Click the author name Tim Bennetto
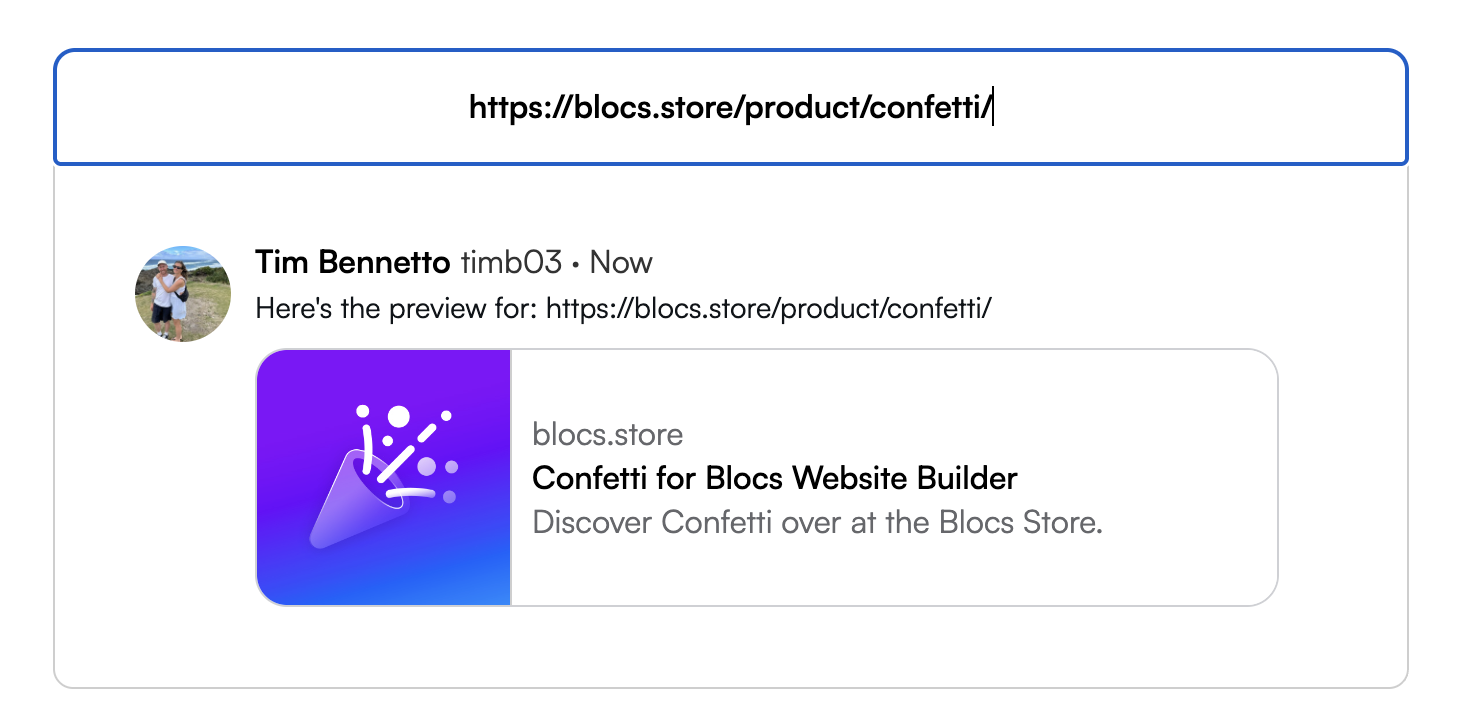The width and height of the screenshot is (1466, 728). [353, 263]
